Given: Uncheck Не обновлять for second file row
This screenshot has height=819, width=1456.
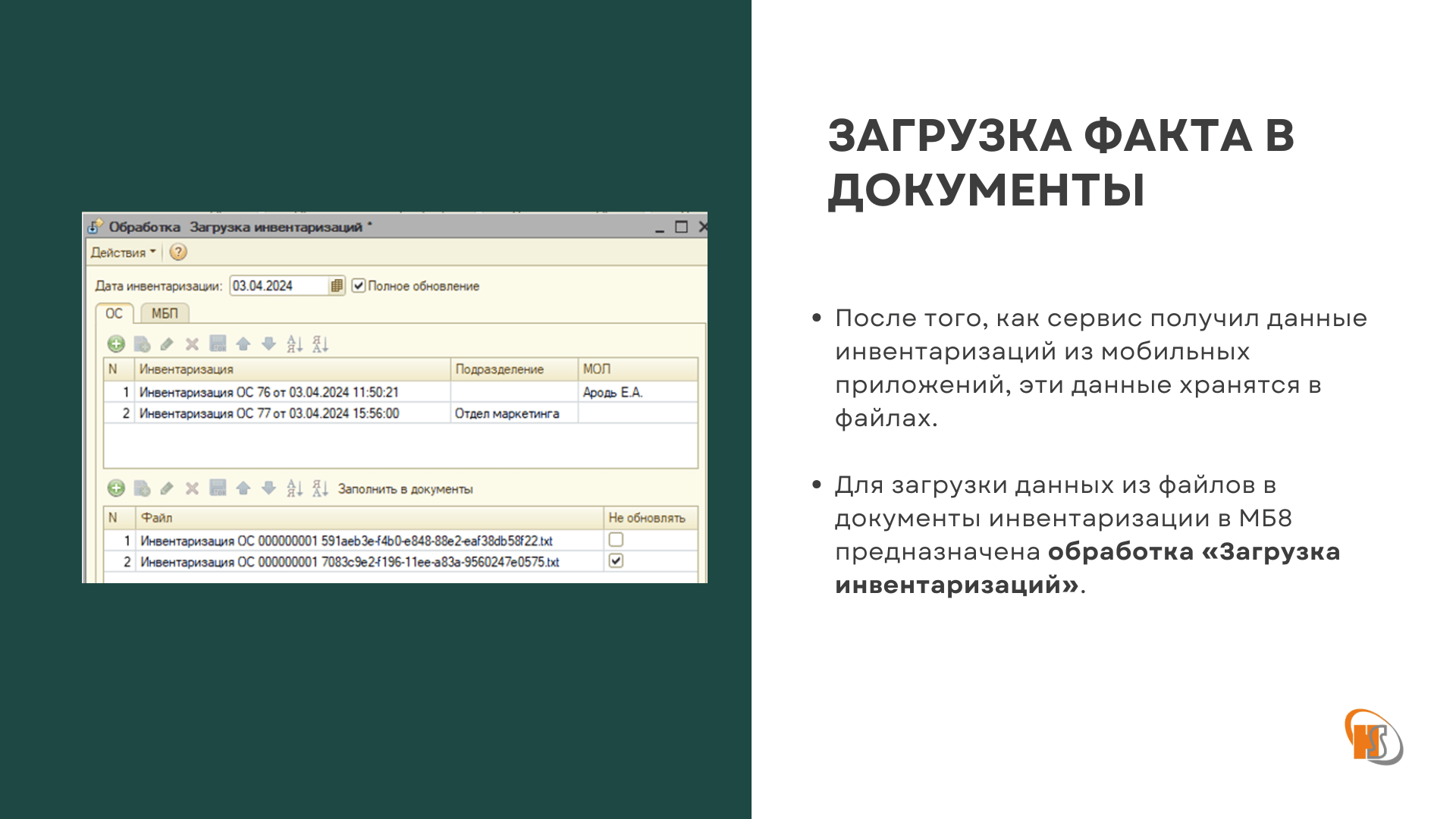Looking at the screenshot, I should click(616, 561).
